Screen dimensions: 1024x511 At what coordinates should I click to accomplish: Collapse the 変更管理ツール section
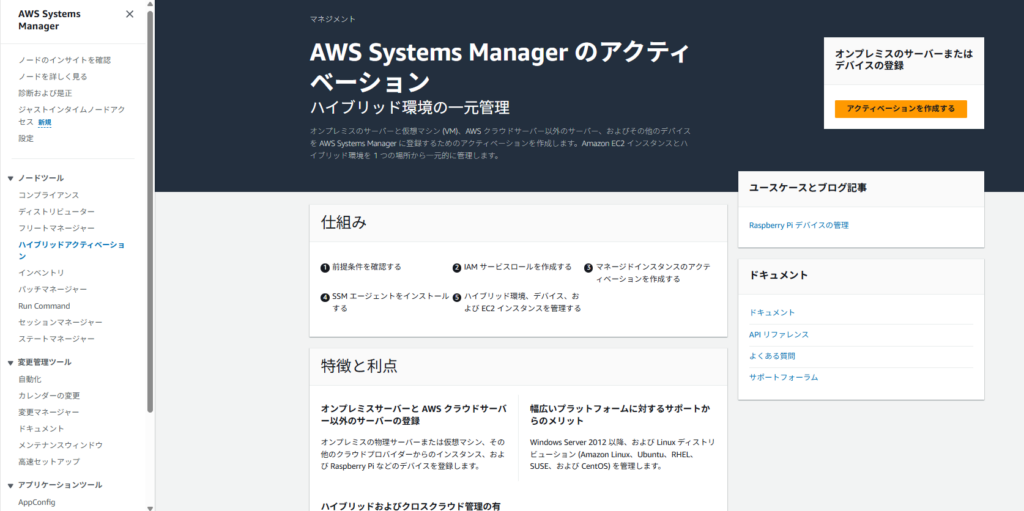coord(10,363)
